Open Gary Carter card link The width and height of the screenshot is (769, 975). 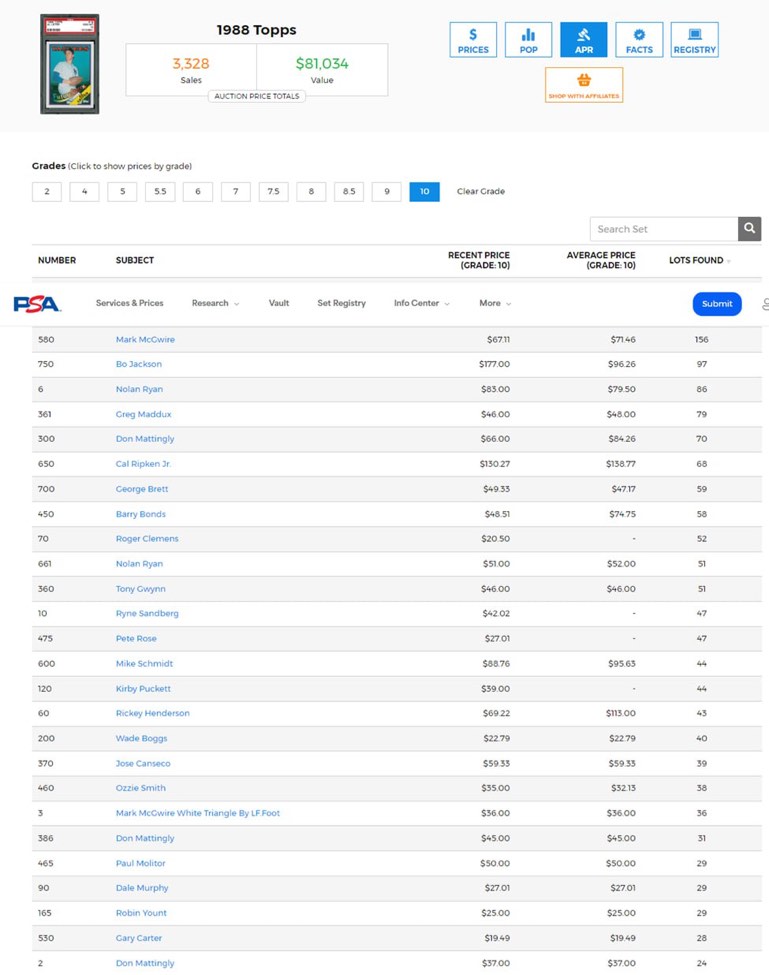(x=139, y=938)
